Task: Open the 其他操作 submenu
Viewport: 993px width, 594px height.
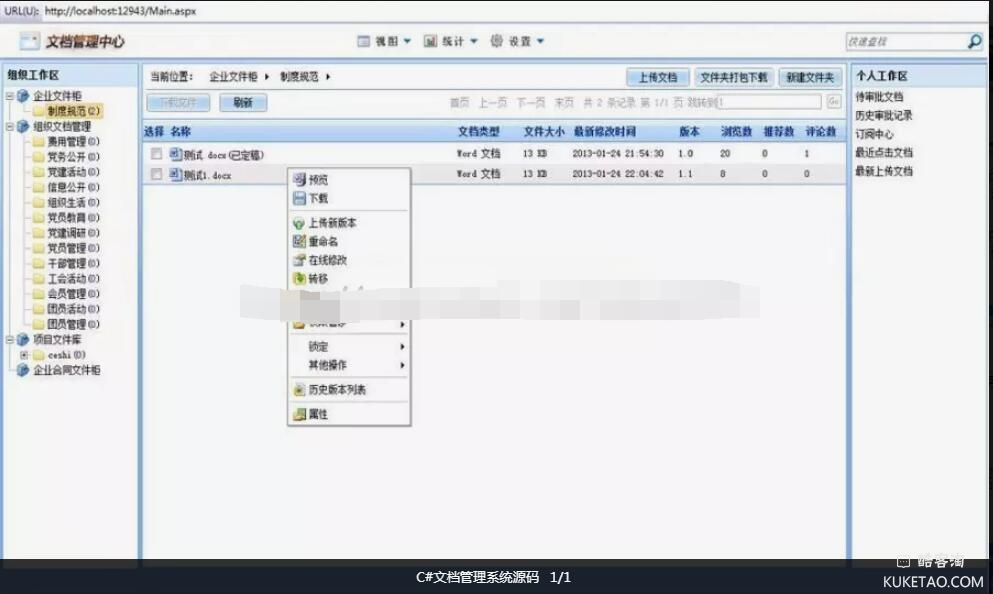Action: tap(349, 365)
